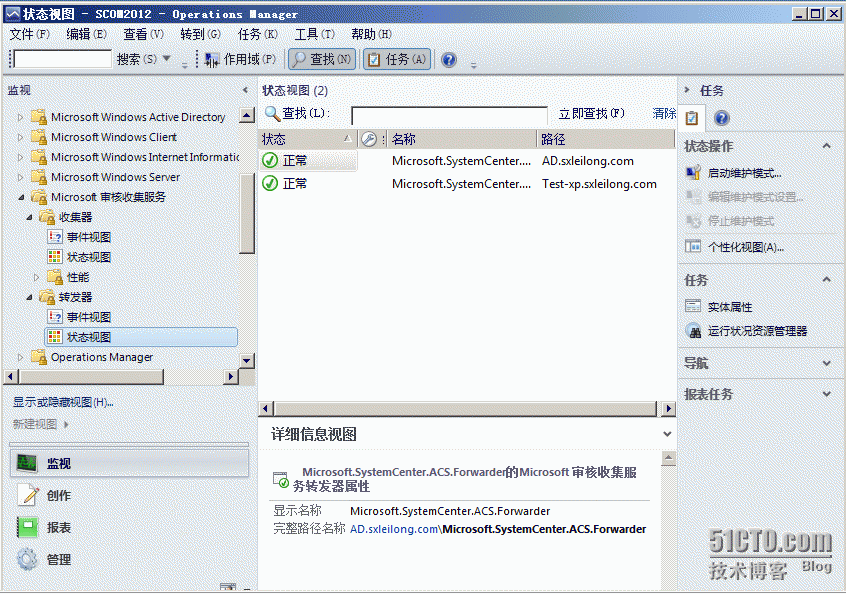Click the toolbar search input field
Viewport: 846px width, 594px height.
click(62, 59)
